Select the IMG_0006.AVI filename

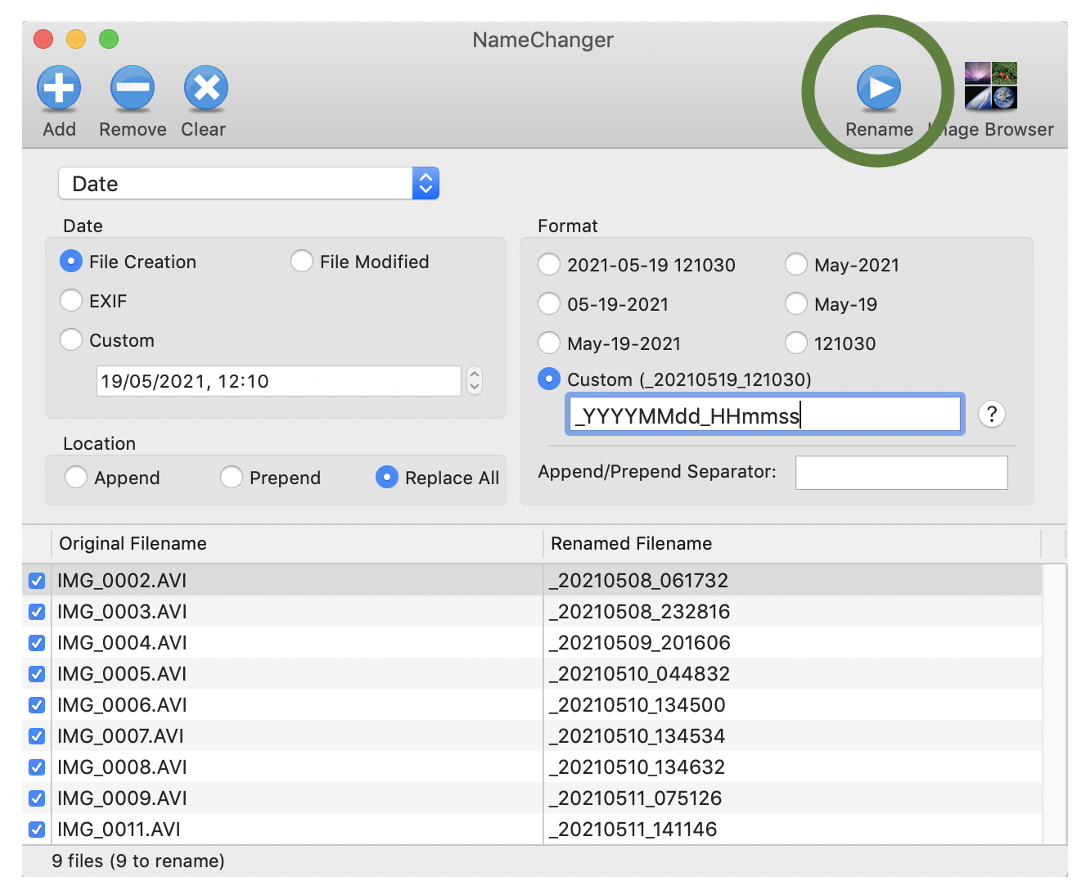pos(122,705)
